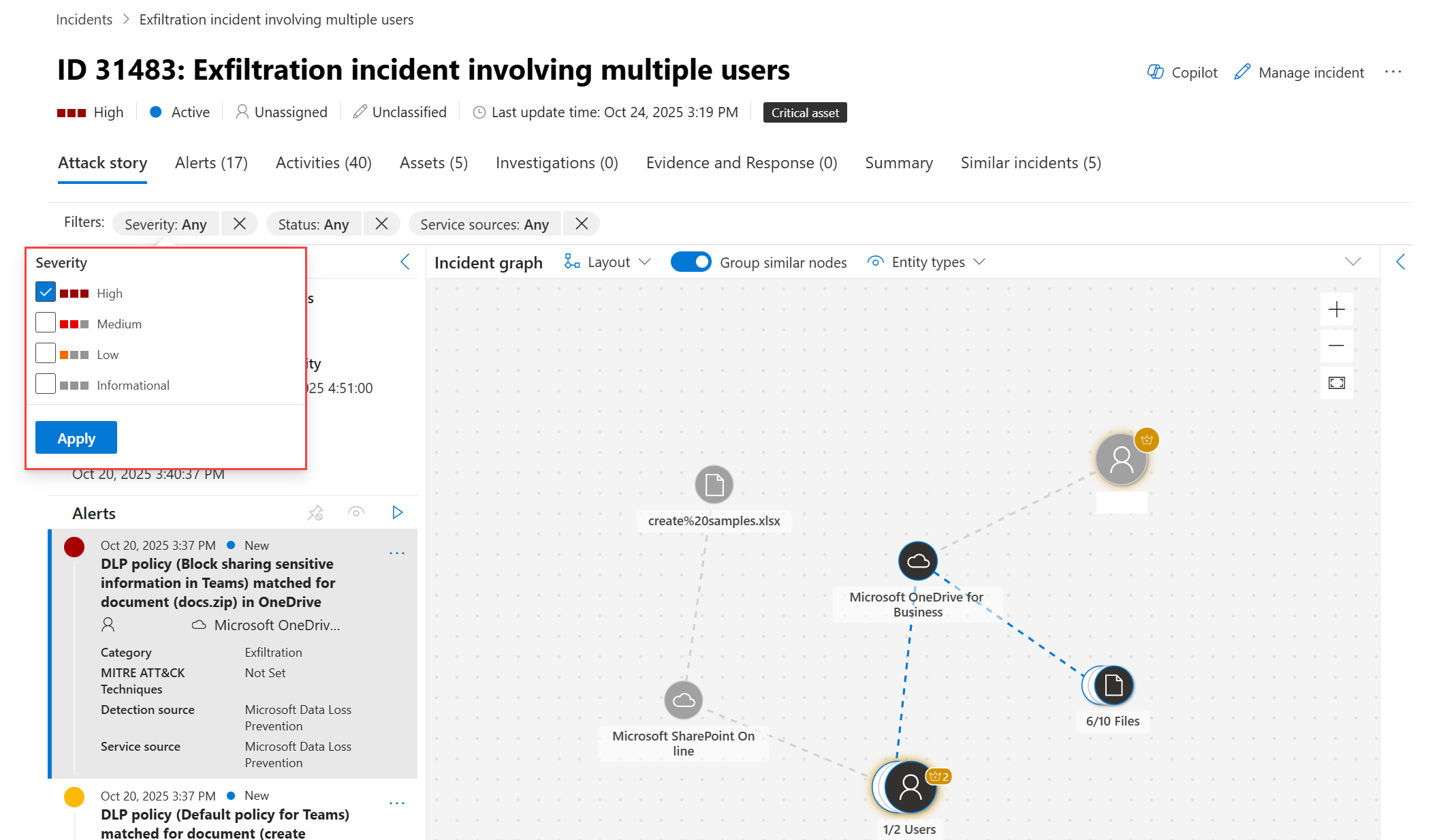
Task: Click Manage incident
Action: click(1299, 72)
